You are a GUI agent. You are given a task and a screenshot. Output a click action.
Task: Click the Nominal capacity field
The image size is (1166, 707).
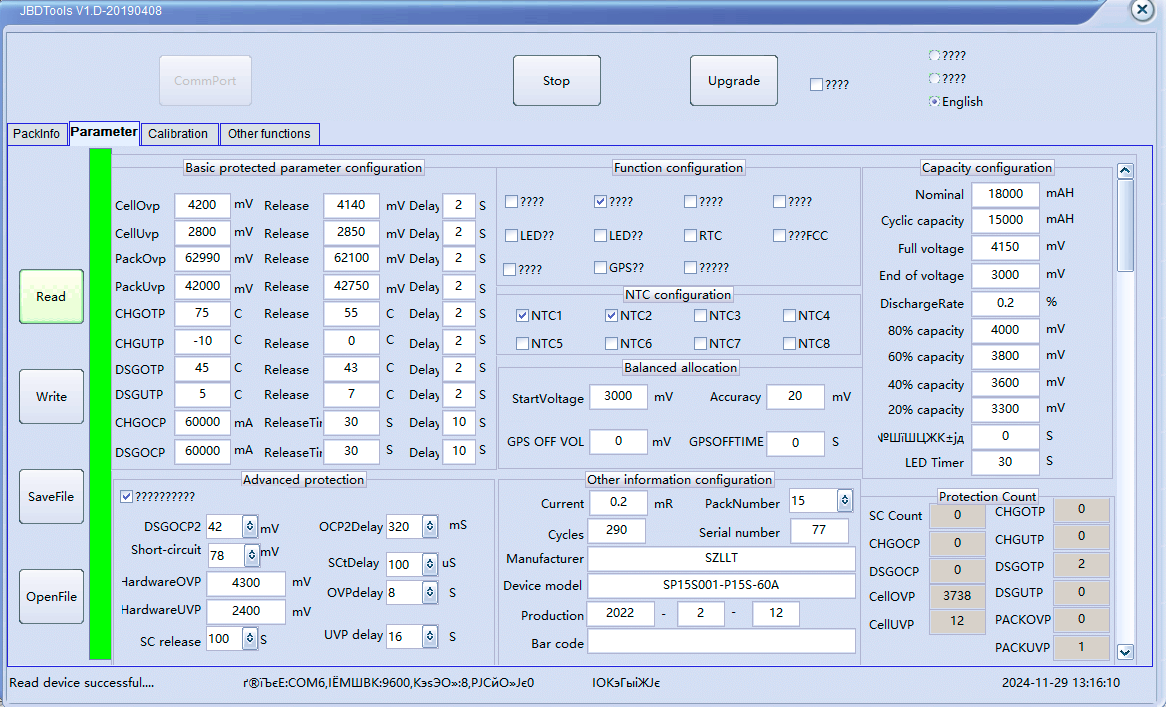click(x=1005, y=194)
